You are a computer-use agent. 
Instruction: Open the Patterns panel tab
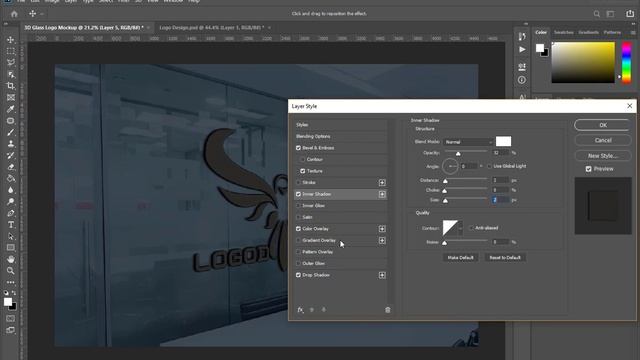[612, 32]
